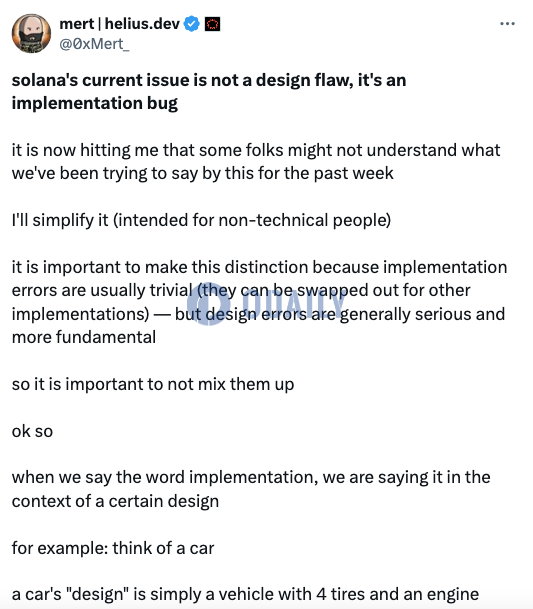
Task: Click the 'for example: think of a car' line
Action: (113, 548)
